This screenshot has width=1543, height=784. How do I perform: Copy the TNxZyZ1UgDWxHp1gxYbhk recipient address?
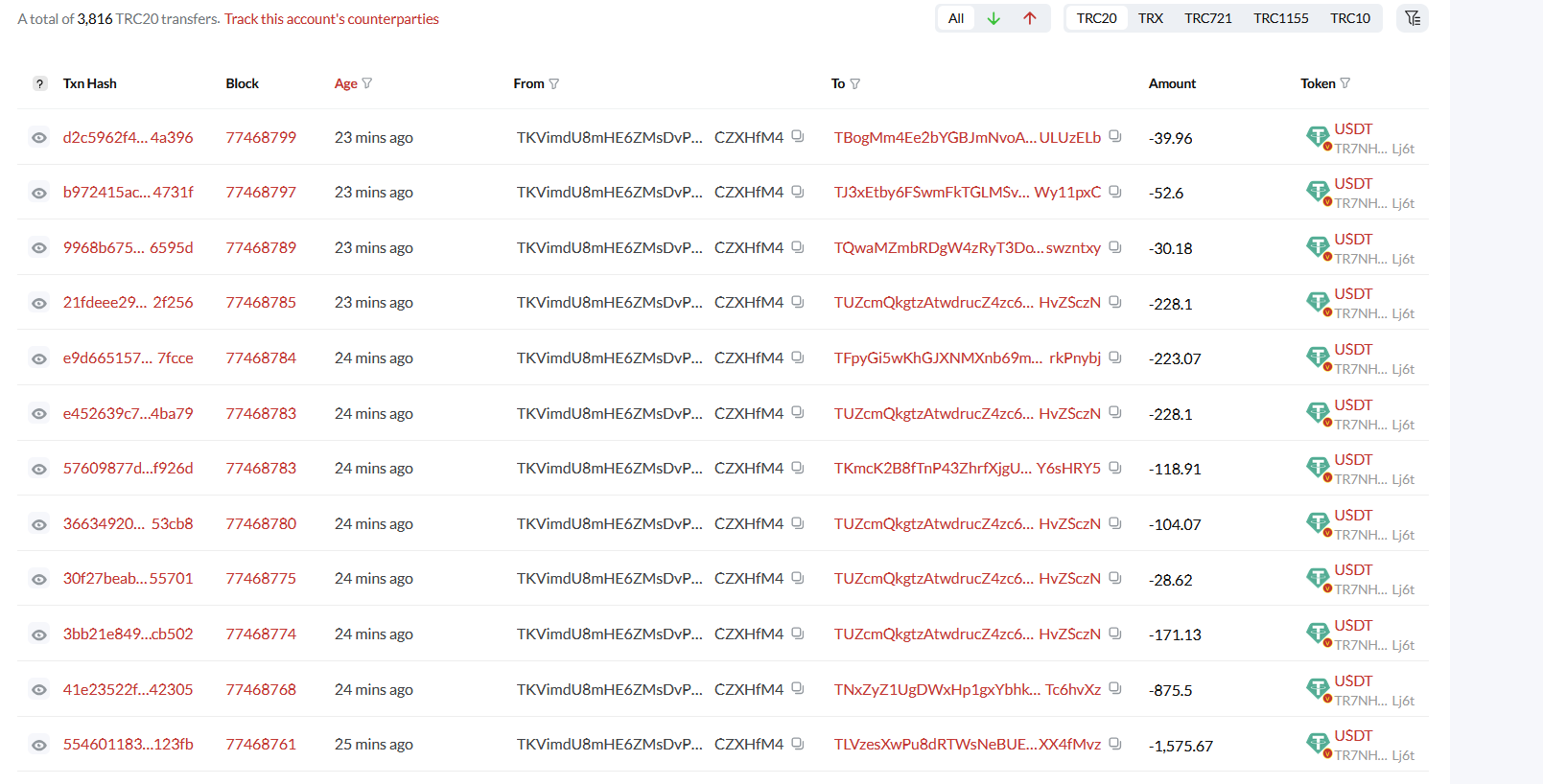tap(1115, 688)
